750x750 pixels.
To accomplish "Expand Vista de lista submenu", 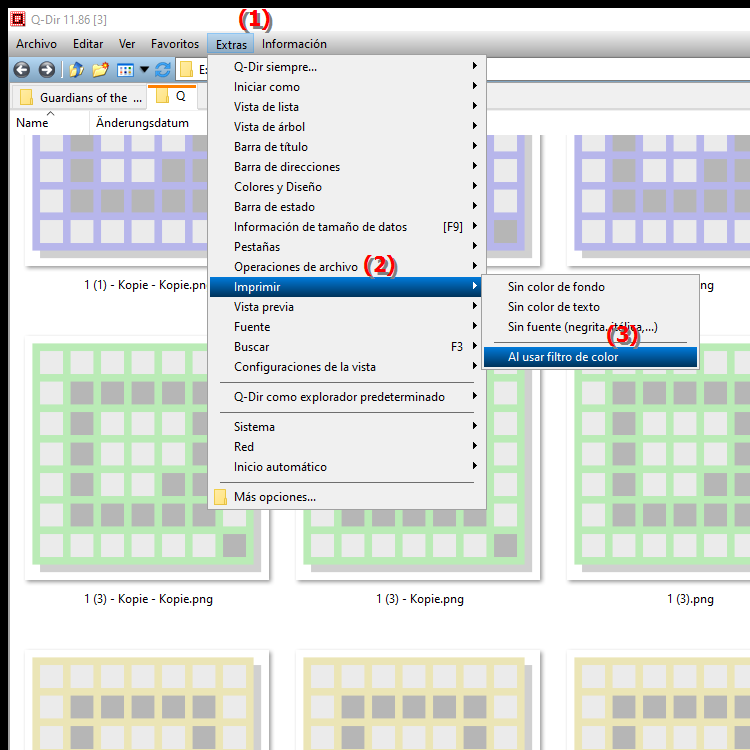I will [x=348, y=107].
